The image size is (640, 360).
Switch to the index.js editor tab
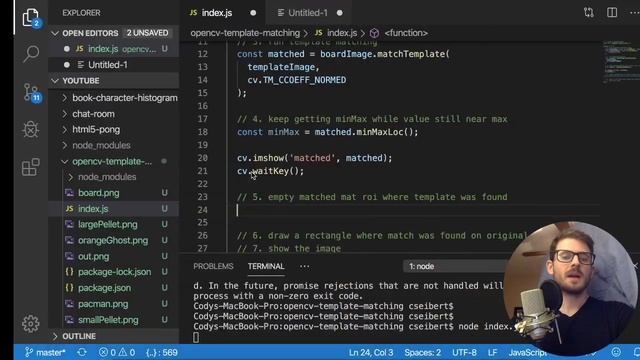pyautogui.click(x=222, y=13)
